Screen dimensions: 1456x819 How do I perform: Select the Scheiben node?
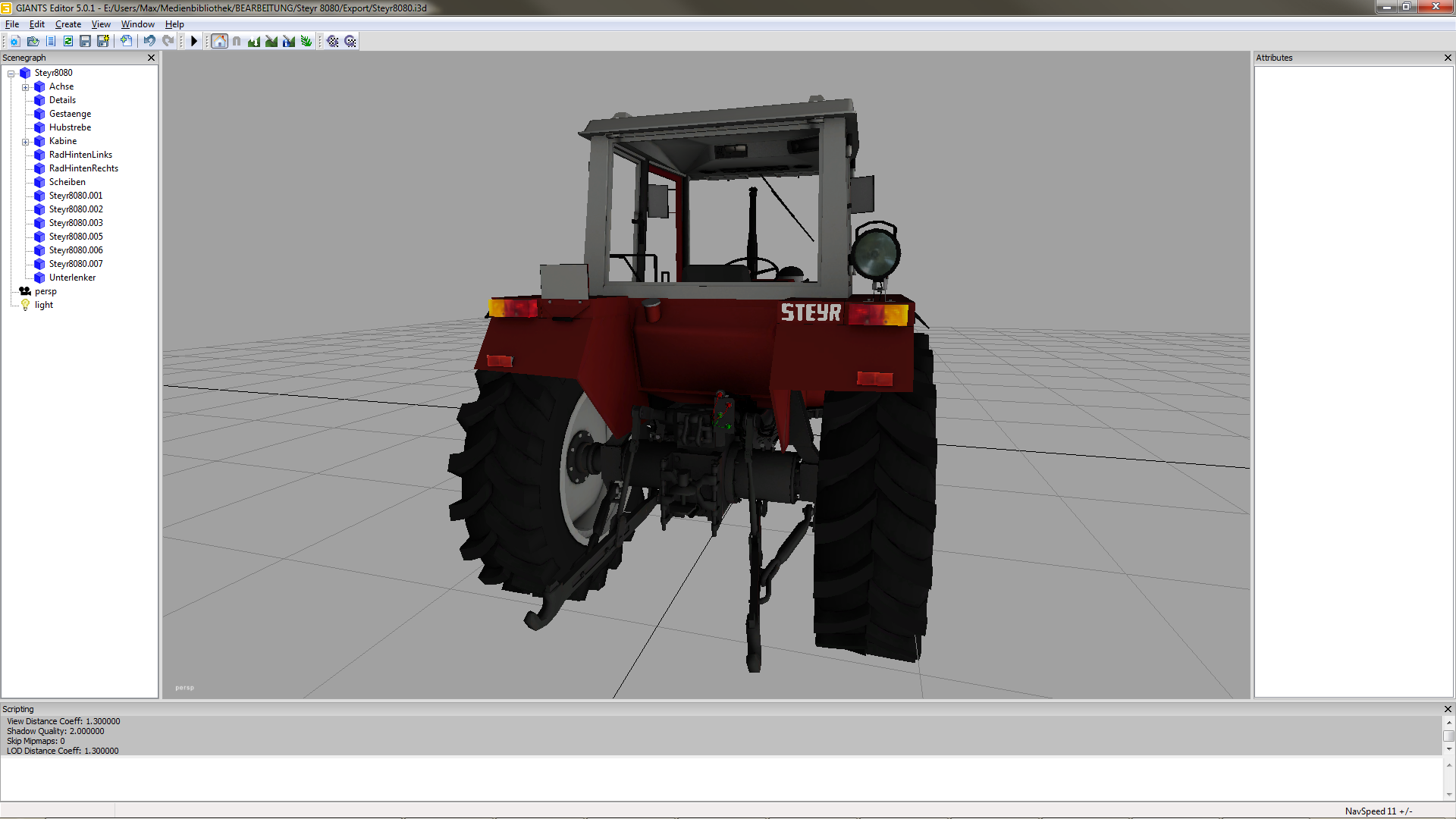tap(67, 182)
